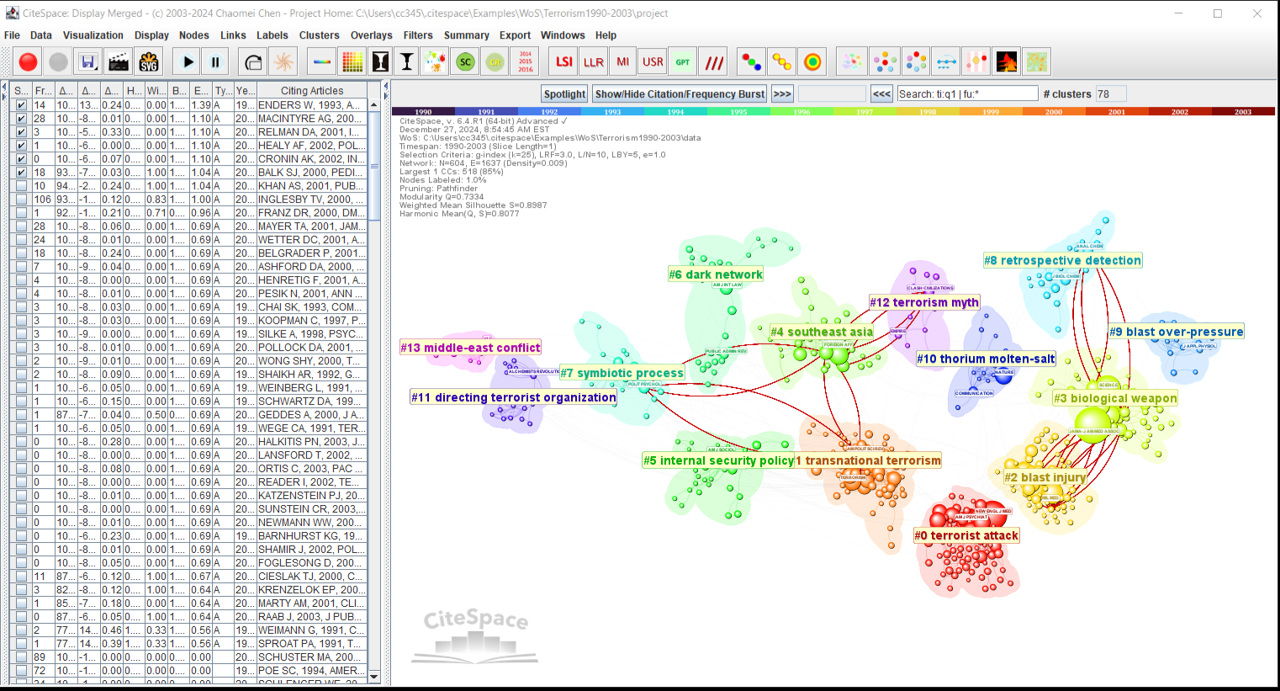Uncheck the BALK SJ, 2000 row checkbox
The image size is (1280, 691).
(x=21, y=172)
